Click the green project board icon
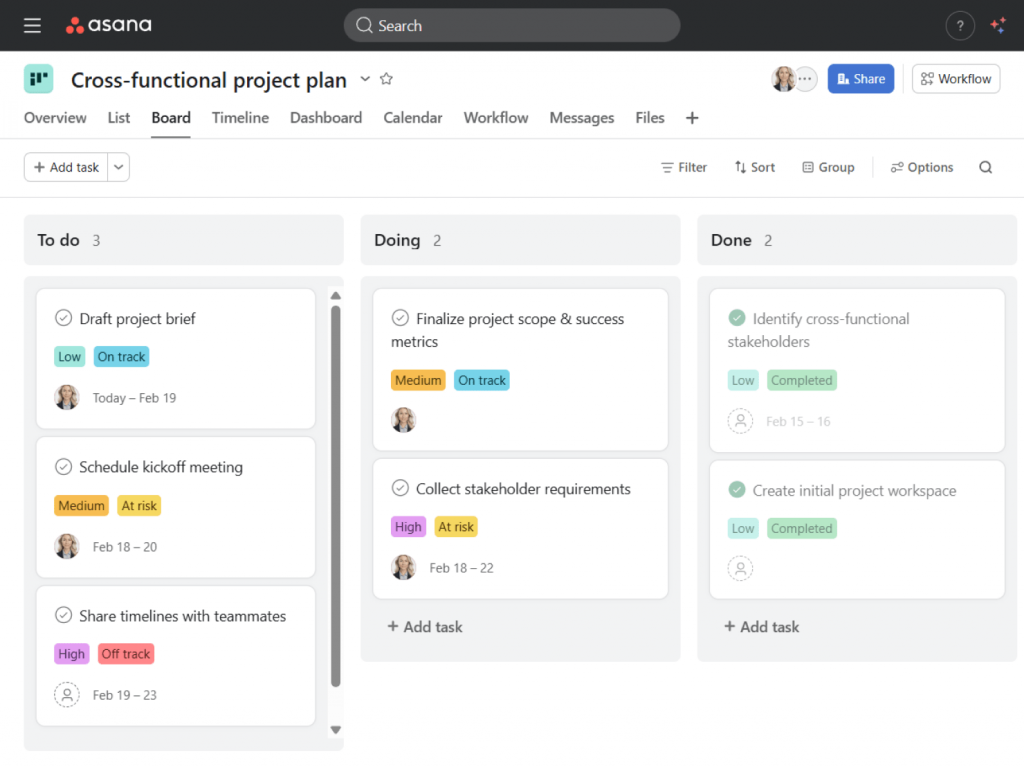The image size is (1024, 767). [x=39, y=79]
